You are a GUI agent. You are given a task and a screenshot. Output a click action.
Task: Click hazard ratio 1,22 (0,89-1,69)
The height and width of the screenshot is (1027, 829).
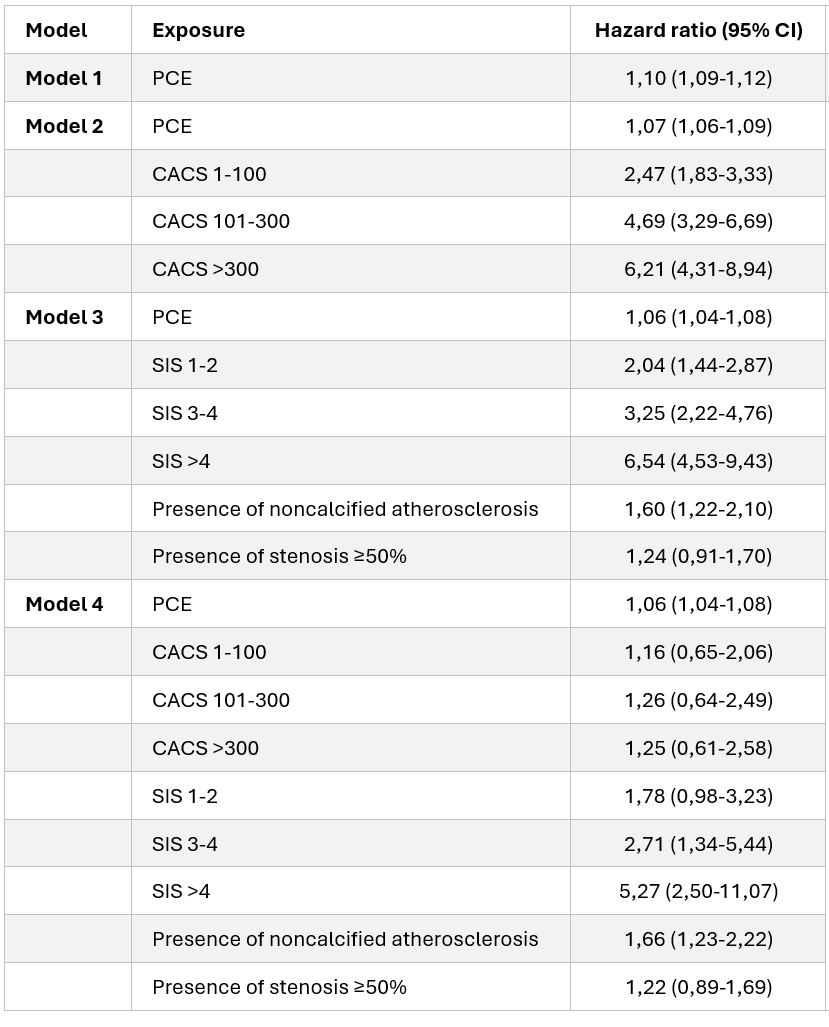click(698, 987)
